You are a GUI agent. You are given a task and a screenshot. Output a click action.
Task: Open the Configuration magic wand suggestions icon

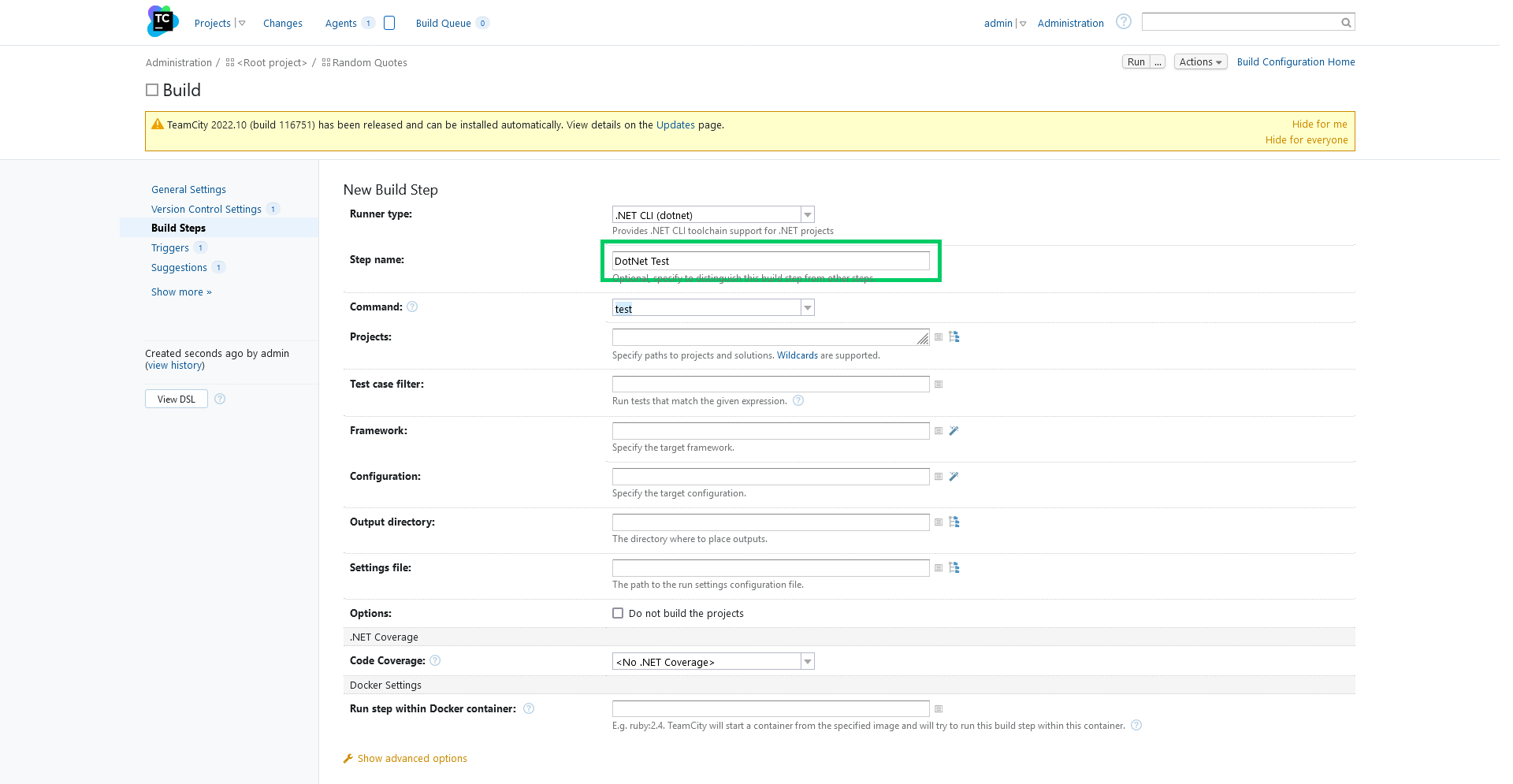click(x=954, y=477)
